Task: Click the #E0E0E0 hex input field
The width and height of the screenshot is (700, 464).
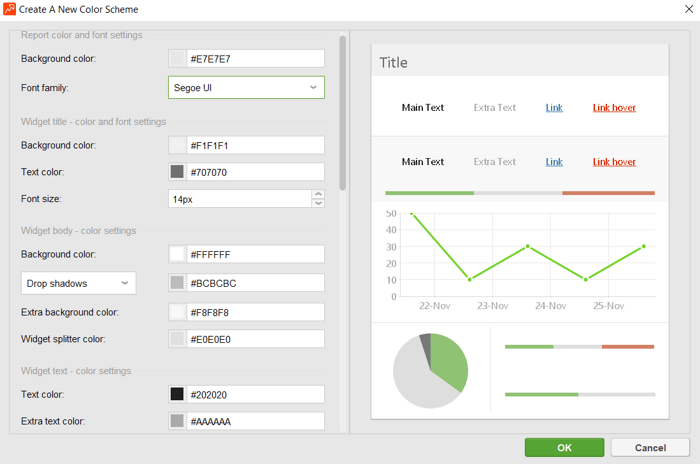Action: pyautogui.click(x=255, y=339)
